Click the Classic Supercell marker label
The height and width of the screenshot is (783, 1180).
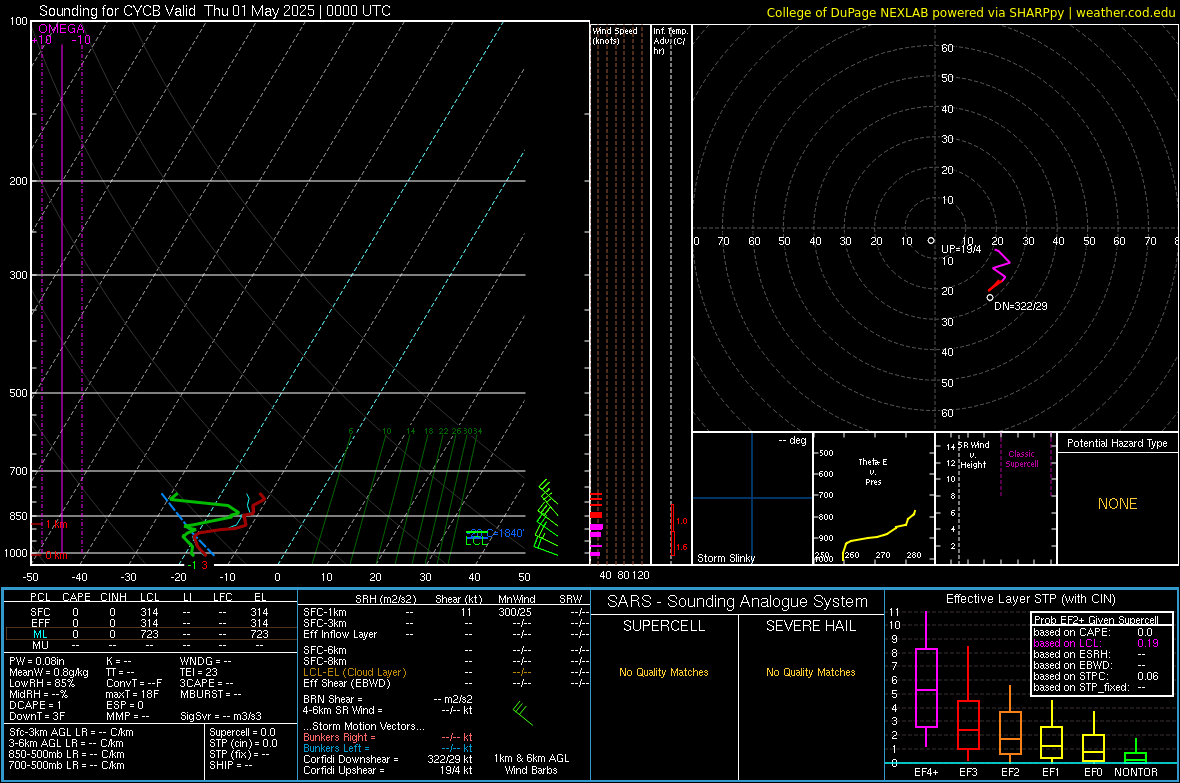[x=1022, y=459]
